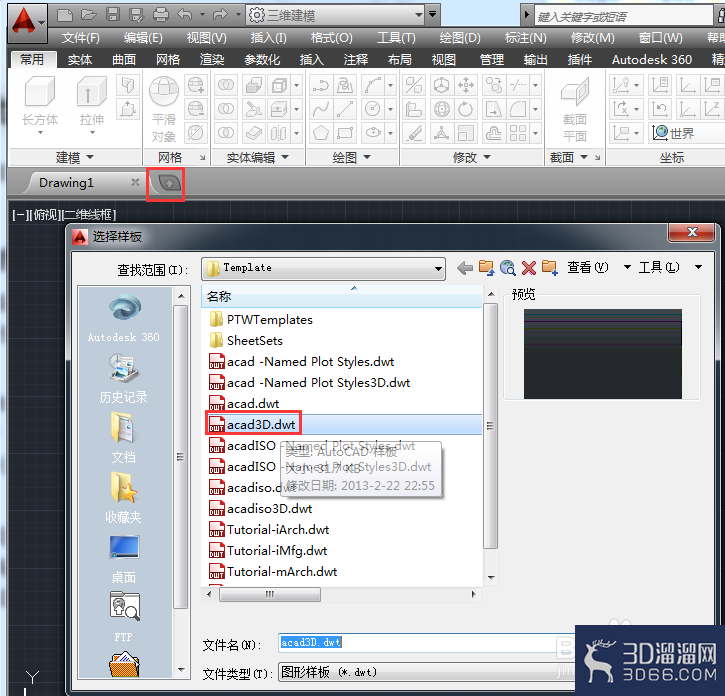Click the Print icon in quick access toolbar
Image resolution: width=725 pixels, height=696 pixels.
[161, 15]
